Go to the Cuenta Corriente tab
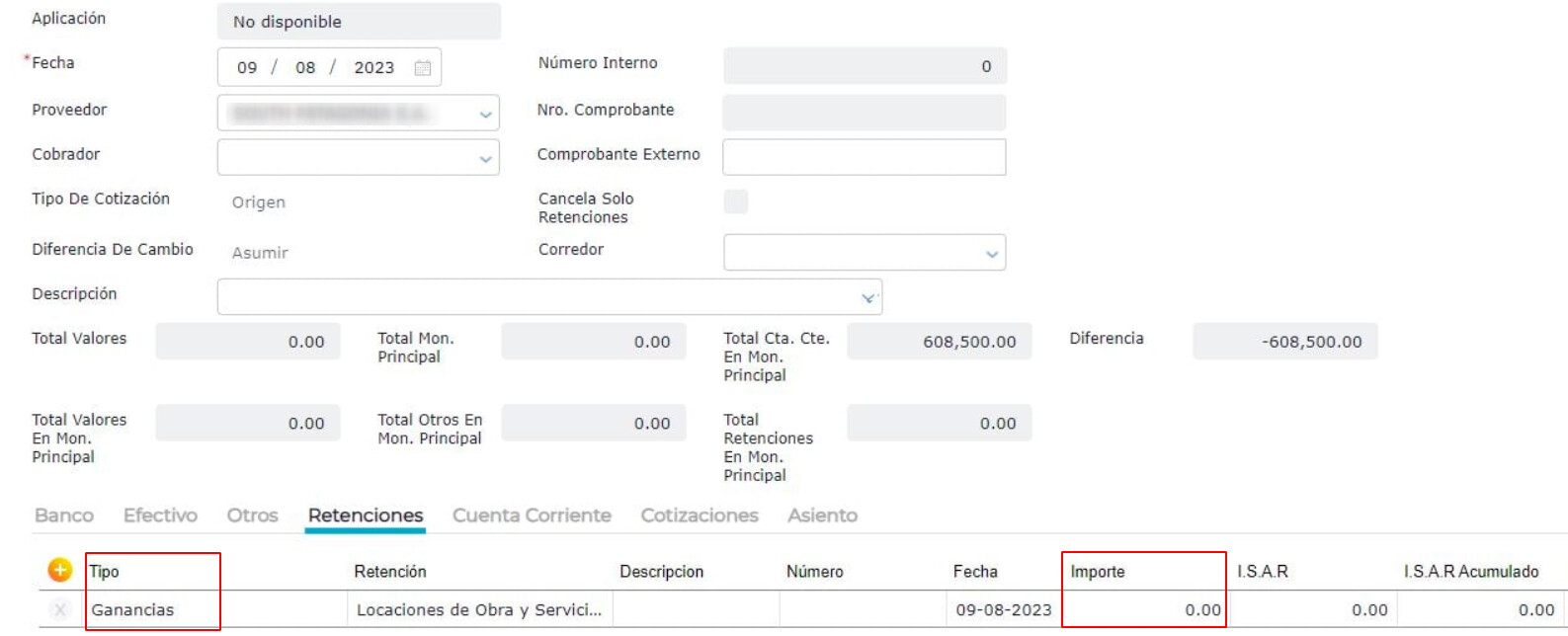The width and height of the screenshot is (1568, 636). [x=532, y=516]
